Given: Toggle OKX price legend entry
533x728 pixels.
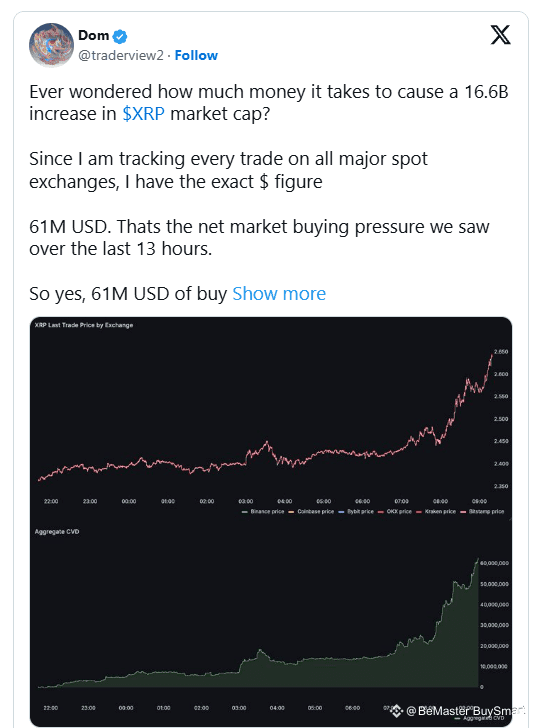Looking at the screenshot, I should 395,511.
